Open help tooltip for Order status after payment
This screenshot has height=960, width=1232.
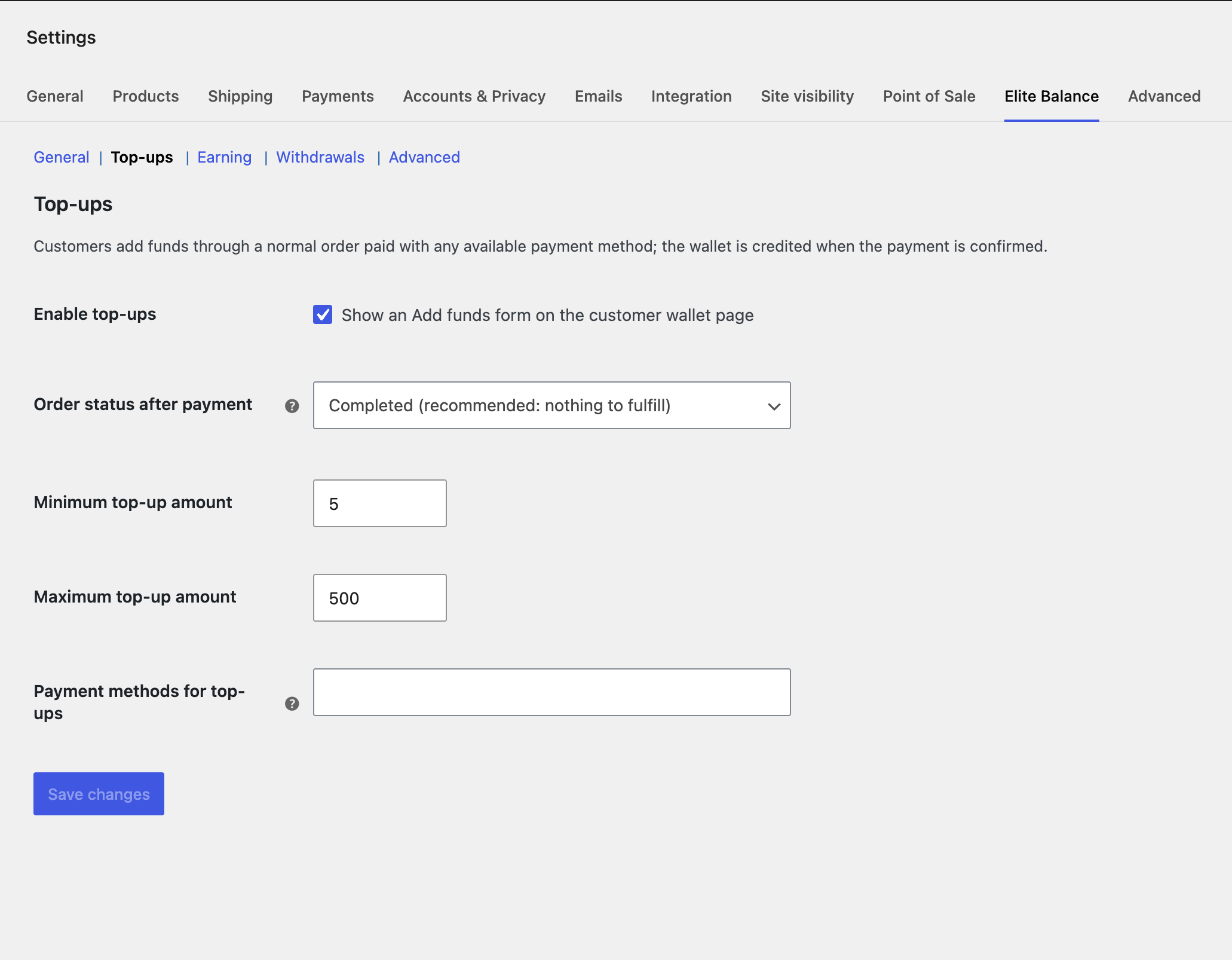click(x=292, y=406)
